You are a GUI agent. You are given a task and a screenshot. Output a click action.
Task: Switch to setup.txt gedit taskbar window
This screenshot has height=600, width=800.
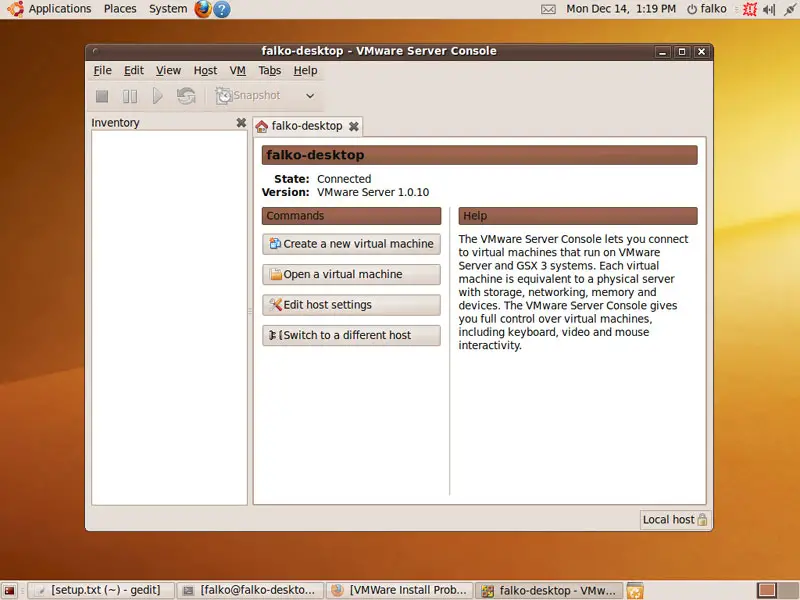101,590
